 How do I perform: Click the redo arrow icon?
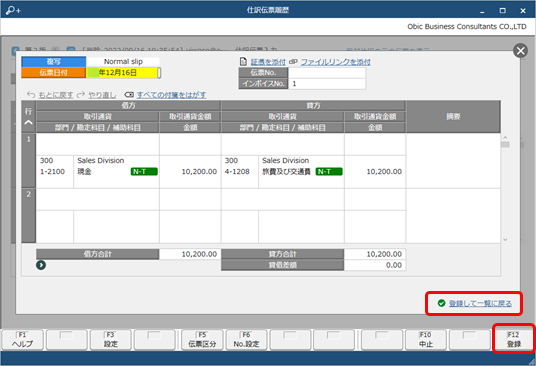(x=81, y=95)
